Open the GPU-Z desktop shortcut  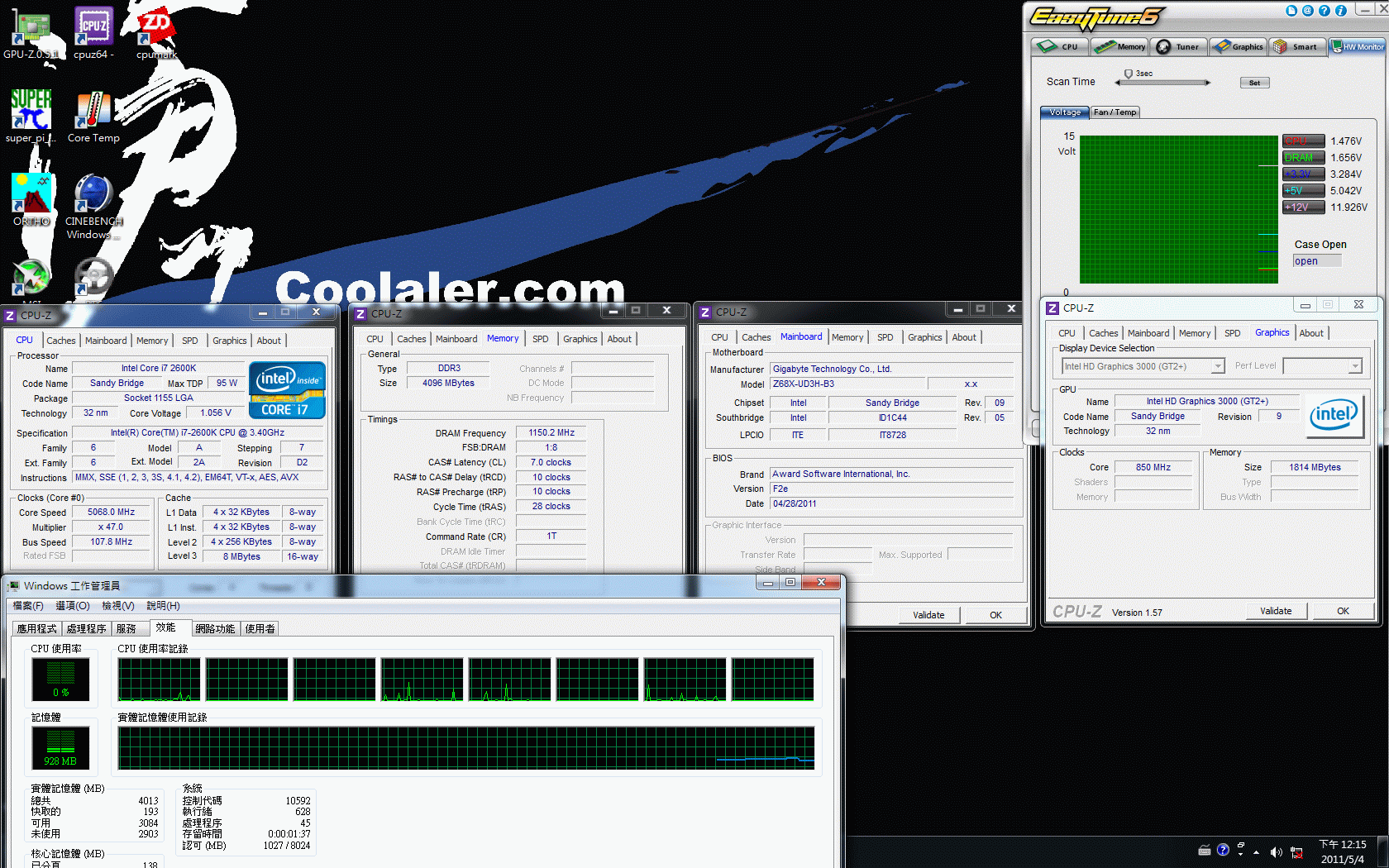(x=31, y=33)
